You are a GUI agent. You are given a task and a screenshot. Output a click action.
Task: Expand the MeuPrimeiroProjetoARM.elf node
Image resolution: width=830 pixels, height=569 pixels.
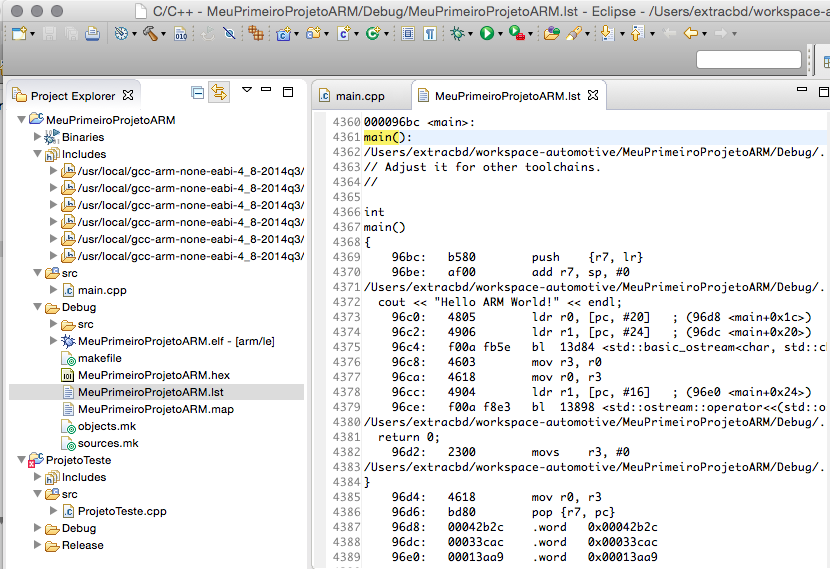pyautogui.click(x=53, y=340)
